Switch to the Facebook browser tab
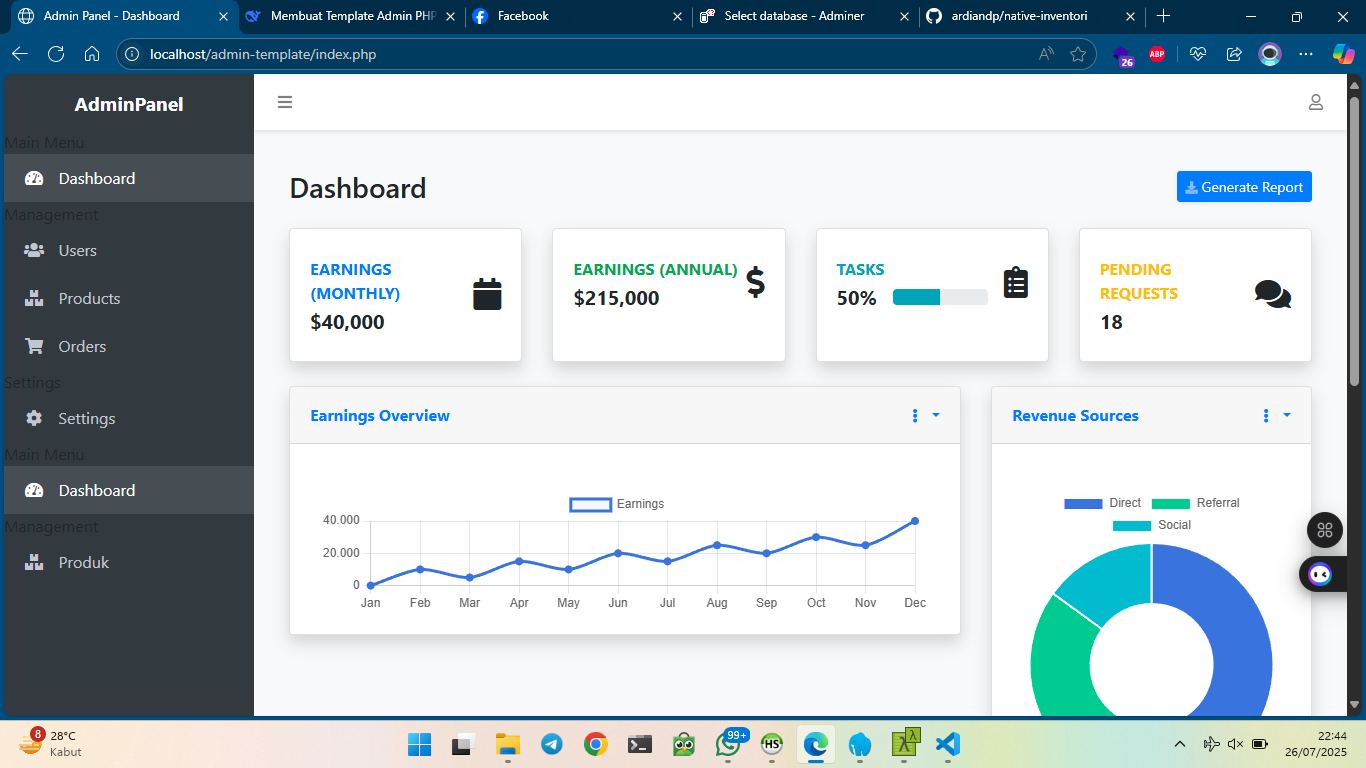Image resolution: width=1366 pixels, height=768 pixels. tap(579, 16)
